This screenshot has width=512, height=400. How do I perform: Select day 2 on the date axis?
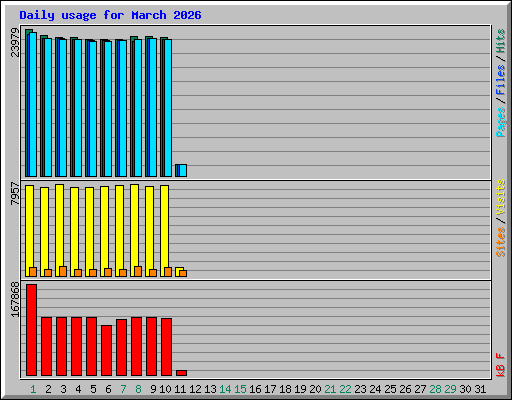(48, 389)
